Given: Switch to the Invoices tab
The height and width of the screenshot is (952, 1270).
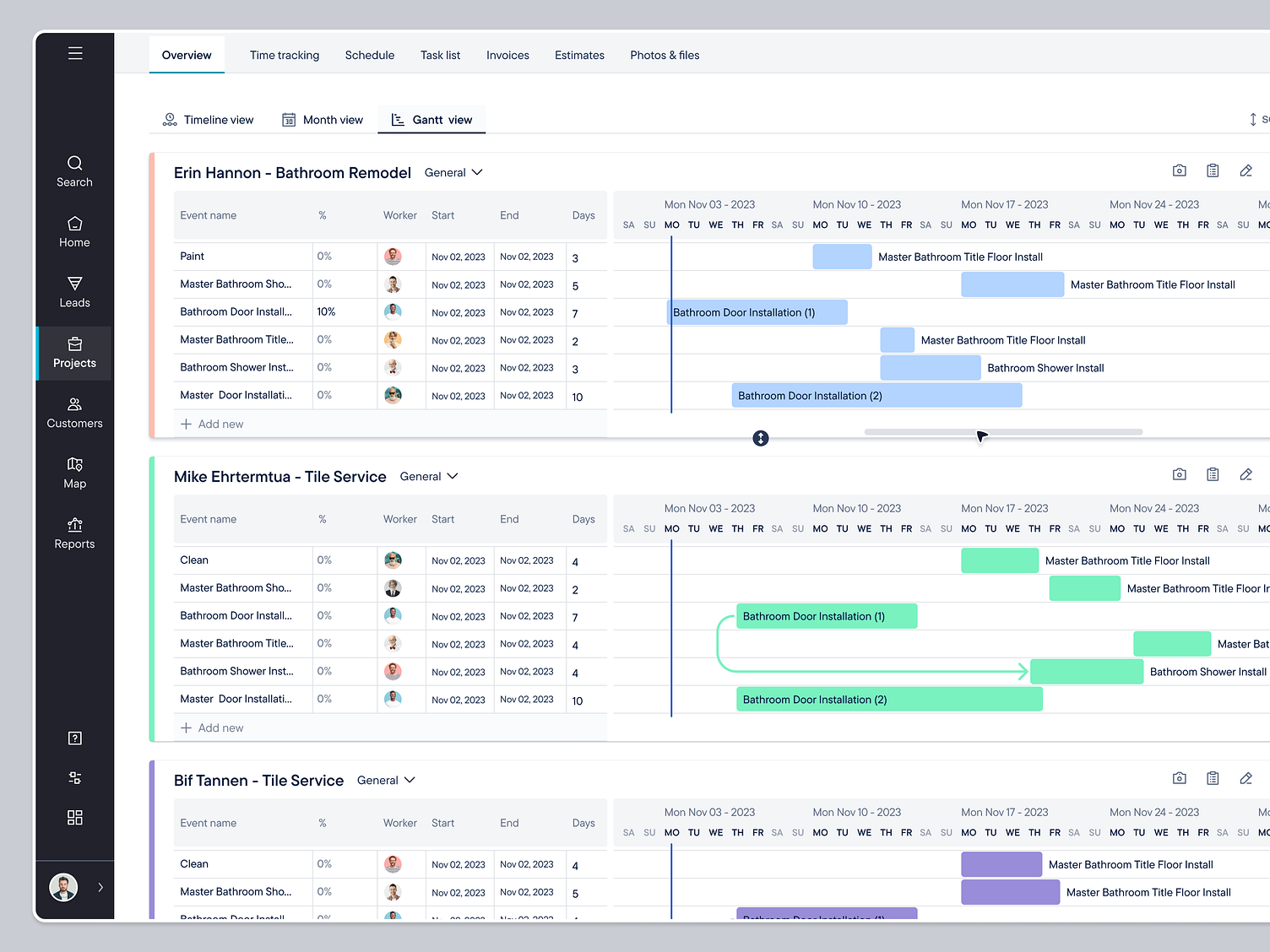Looking at the screenshot, I should coord(507,55).
